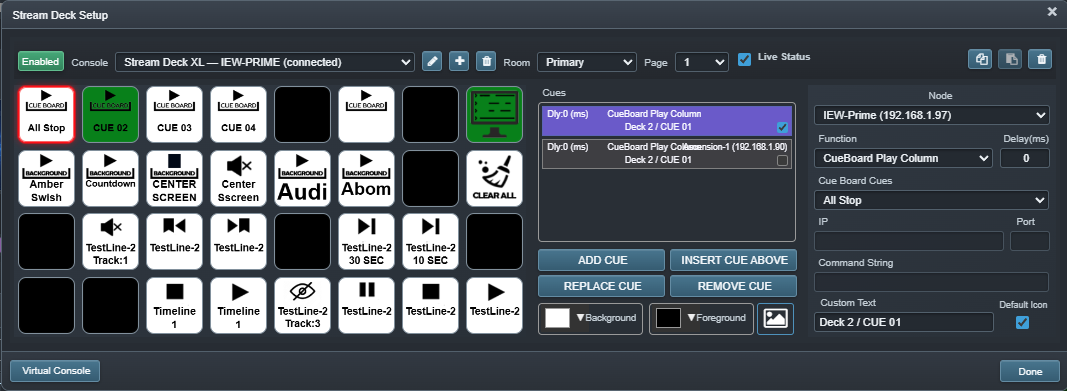Viewport: 1067px width, 391px height.
Task: Select the Countdown background key
Action: coord(110,178)
